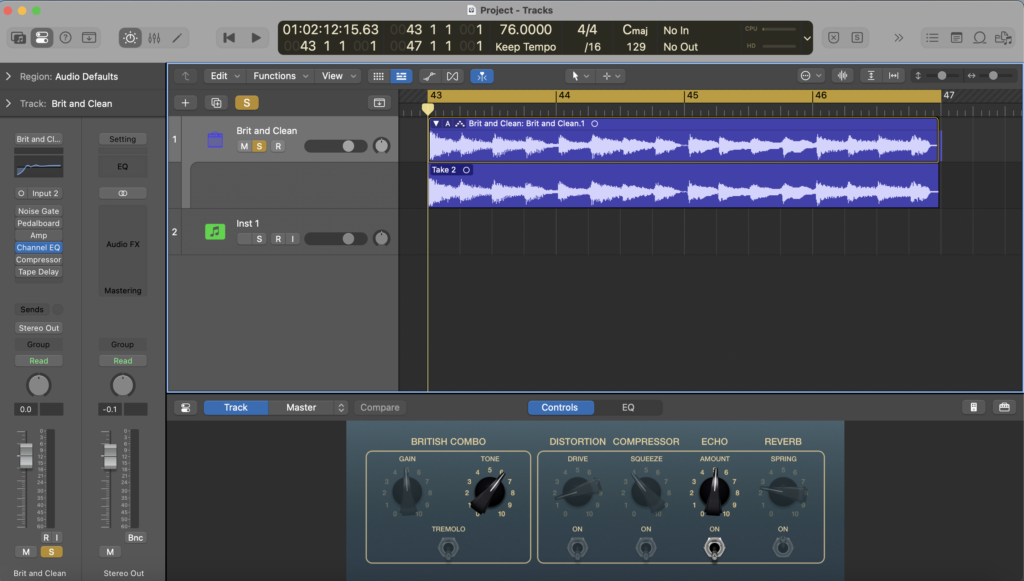Toggle Smart Controls dial icon

click(x=130, y=38)
